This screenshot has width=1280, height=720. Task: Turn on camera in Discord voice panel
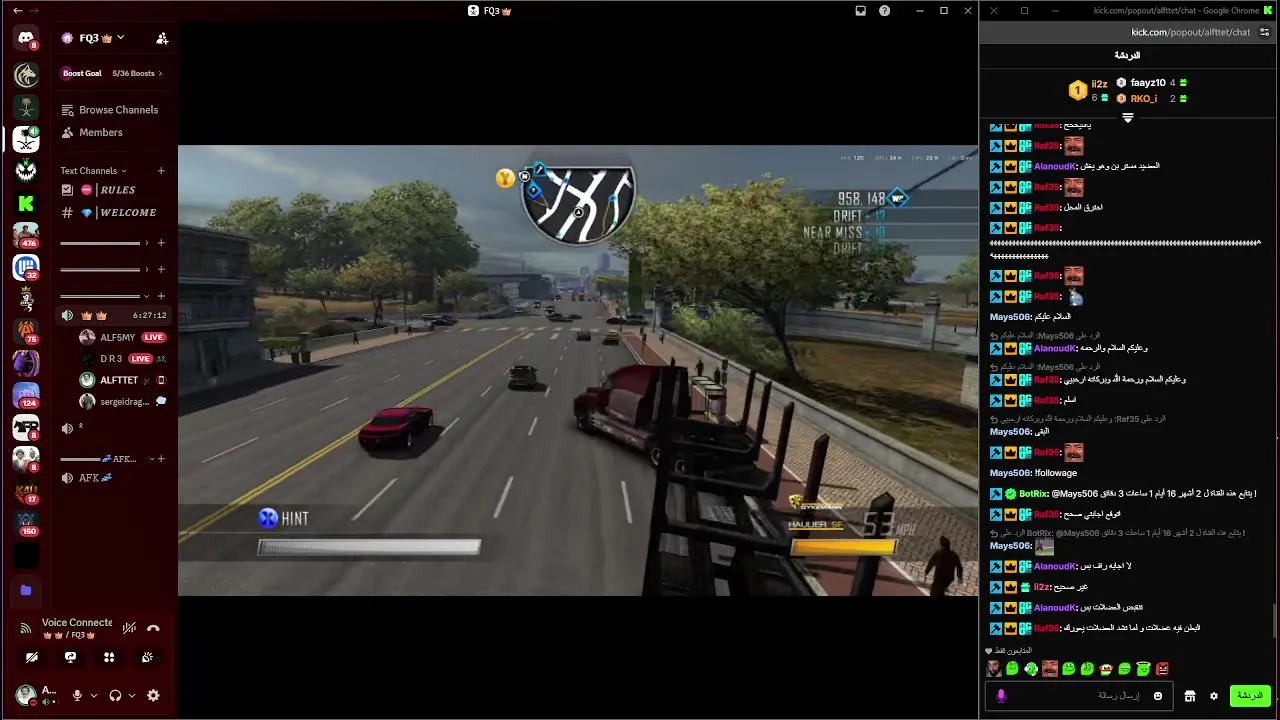click(x=32, y=657)
